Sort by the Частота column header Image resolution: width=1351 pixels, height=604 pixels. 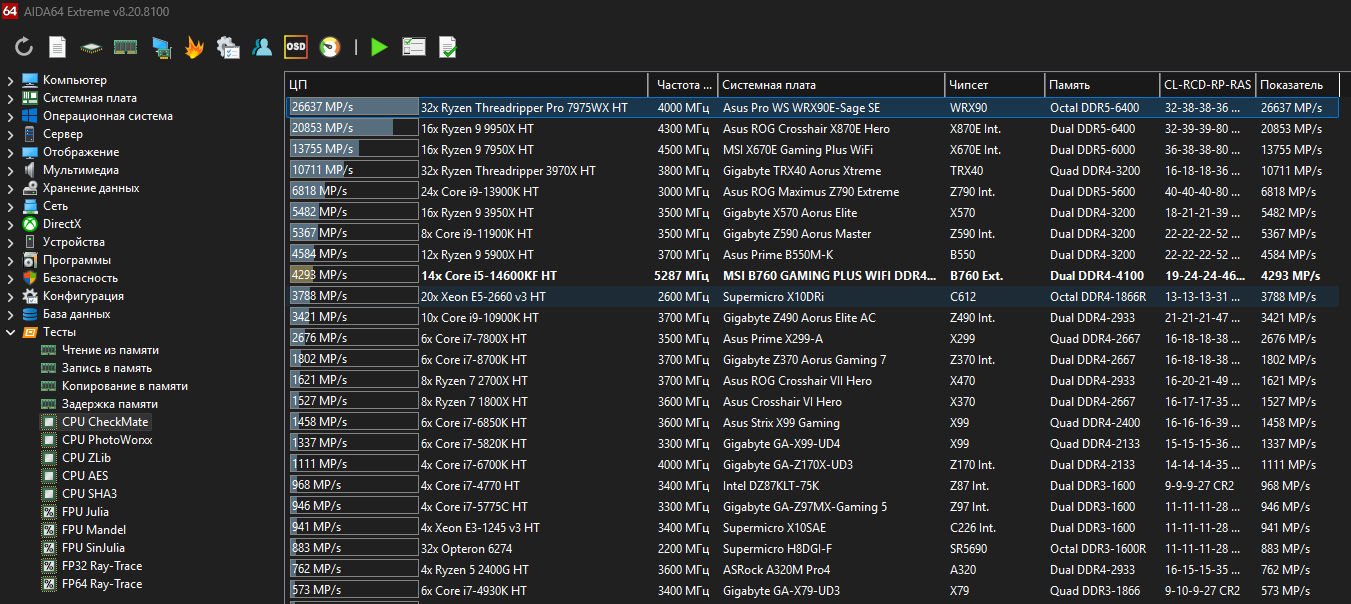pos(684,85)
